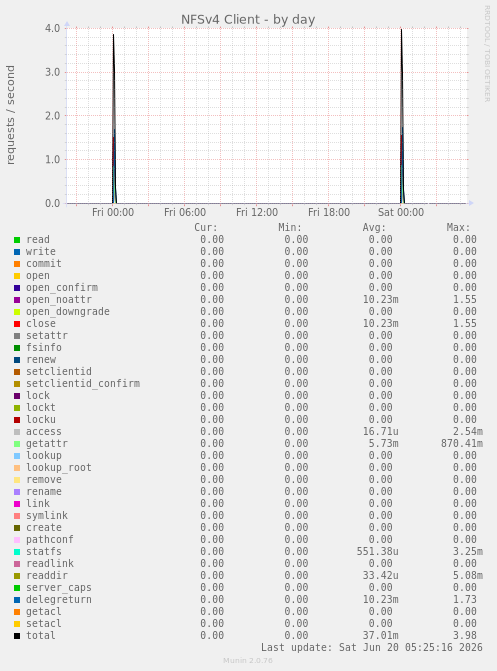Select the pathconf legend label

(50, 540)
